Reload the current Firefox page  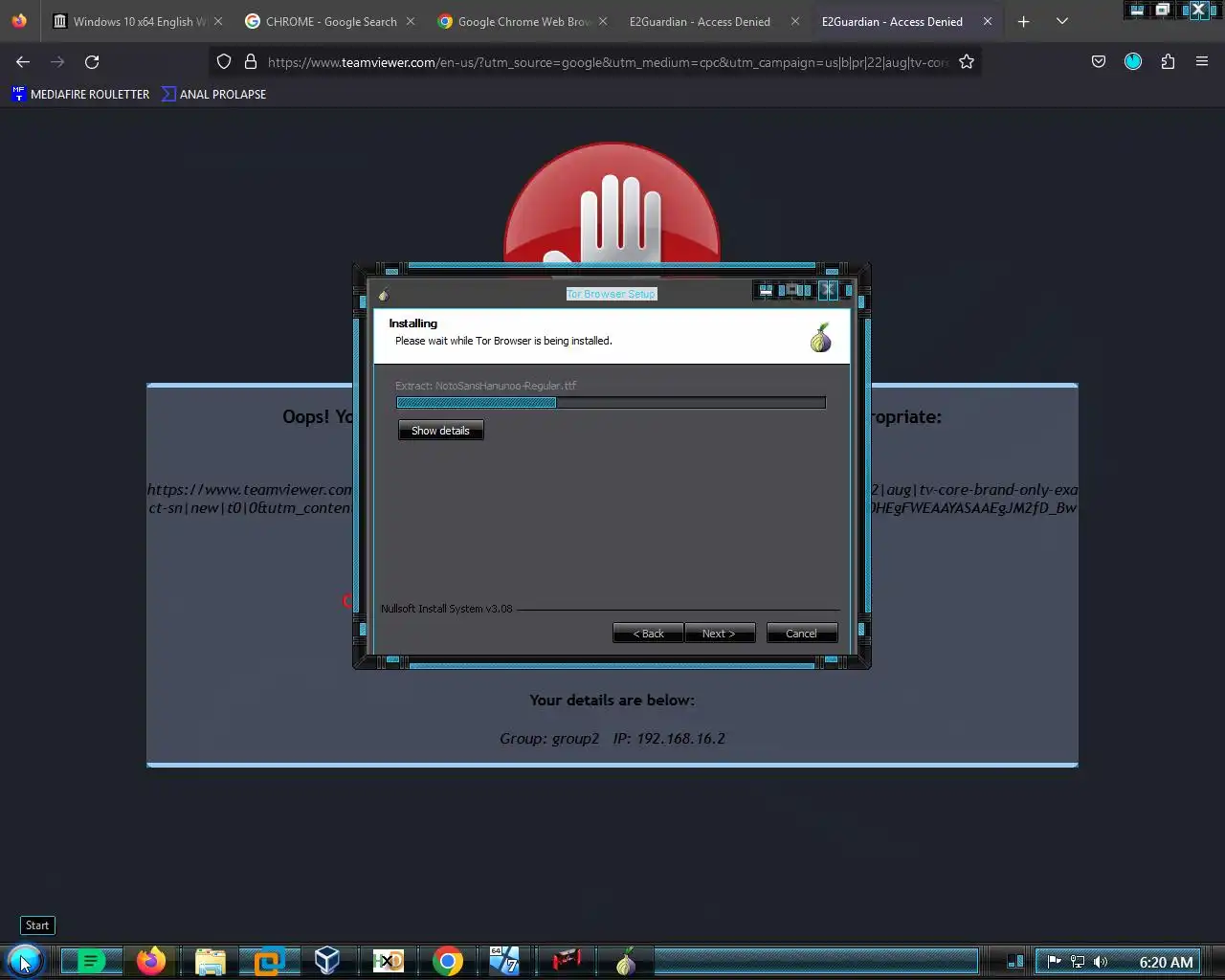[x=92, y=61]
